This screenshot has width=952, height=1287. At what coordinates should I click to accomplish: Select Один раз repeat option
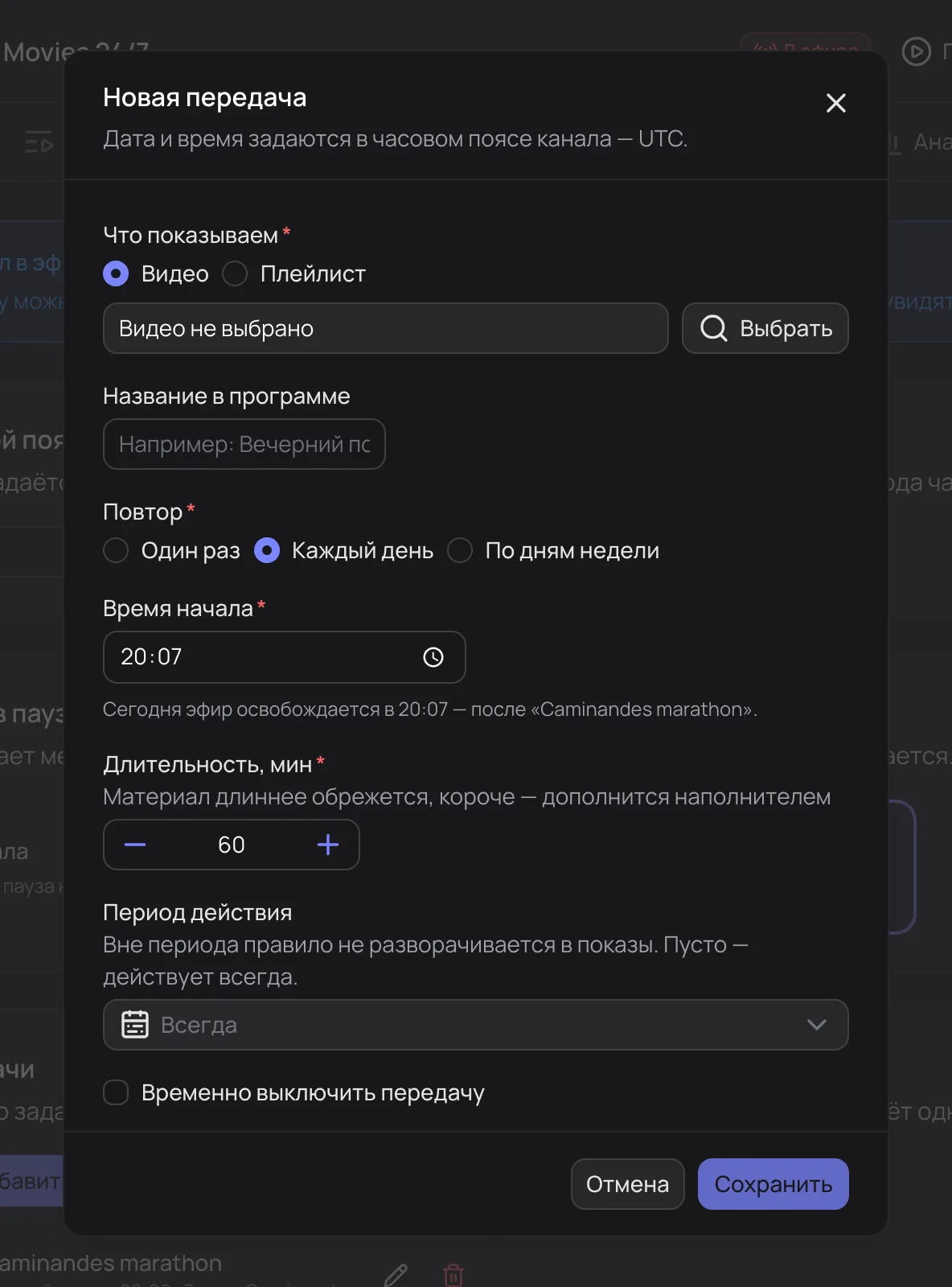[x=116, y=551]
